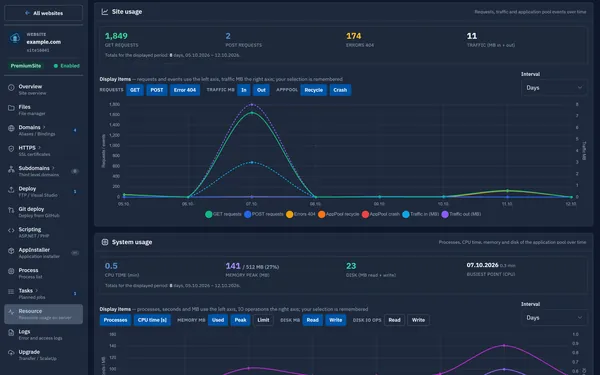
Task: Click the Git deploy branch icon
Action: coord(11,210)
